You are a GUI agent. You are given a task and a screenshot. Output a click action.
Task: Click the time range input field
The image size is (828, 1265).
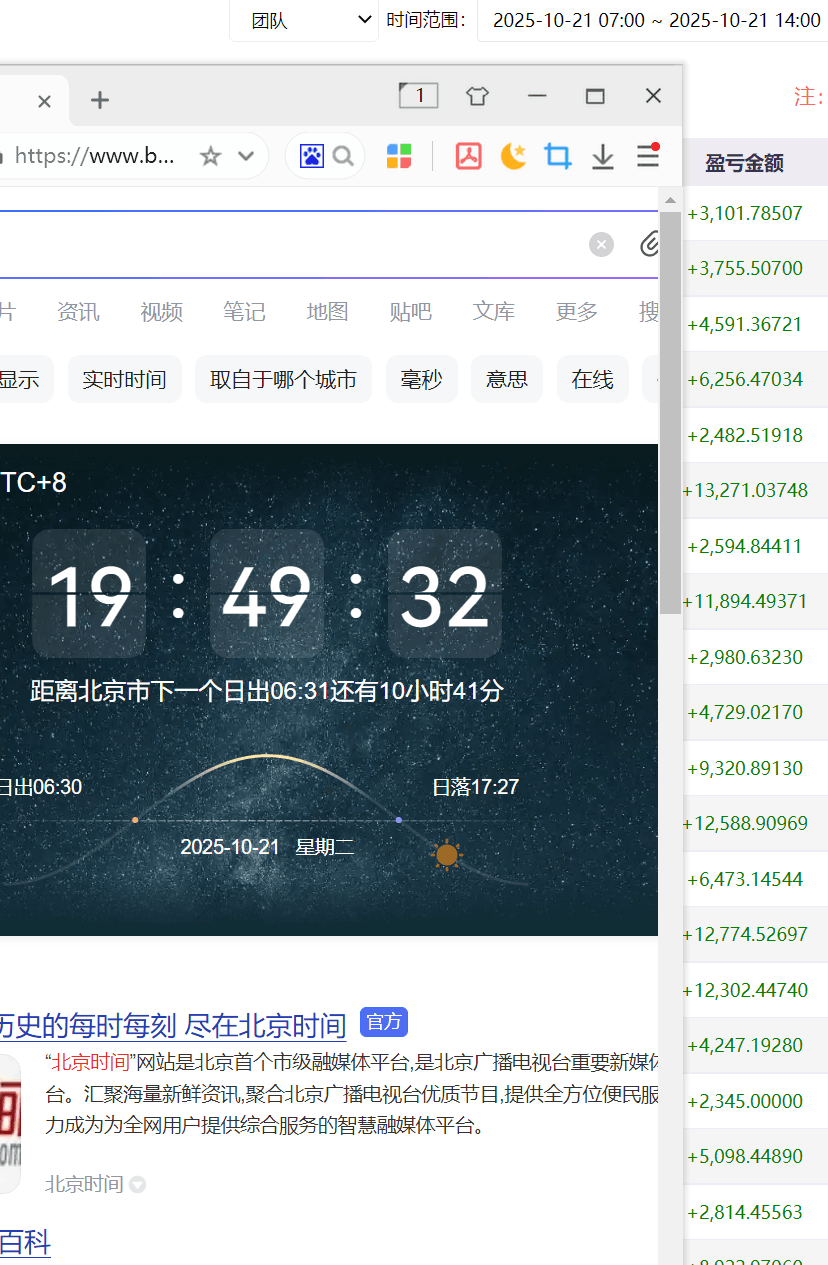656,20
